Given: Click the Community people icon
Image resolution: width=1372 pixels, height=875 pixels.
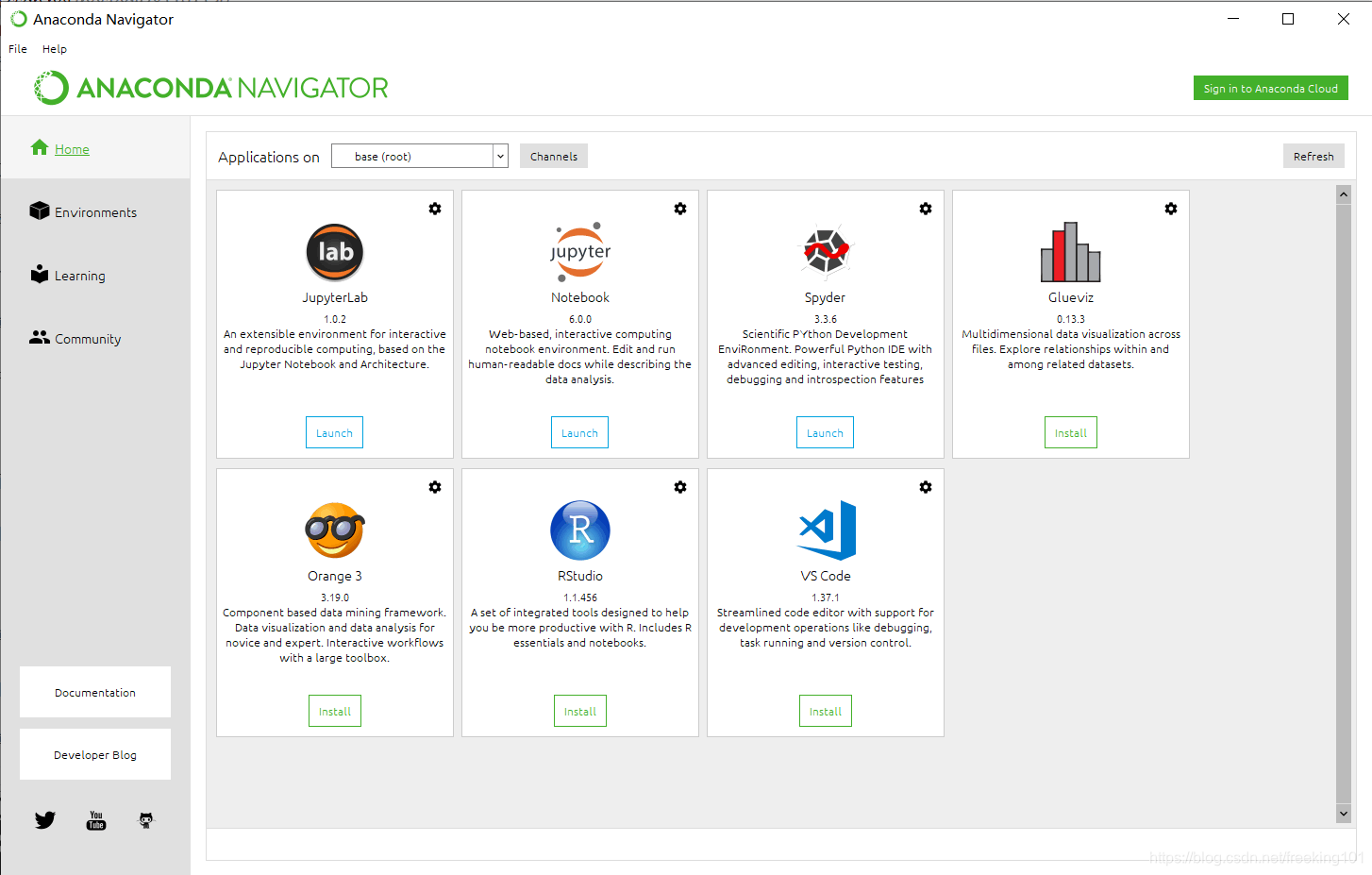Looking at the screenshot, I should click(x=40, y=337).
